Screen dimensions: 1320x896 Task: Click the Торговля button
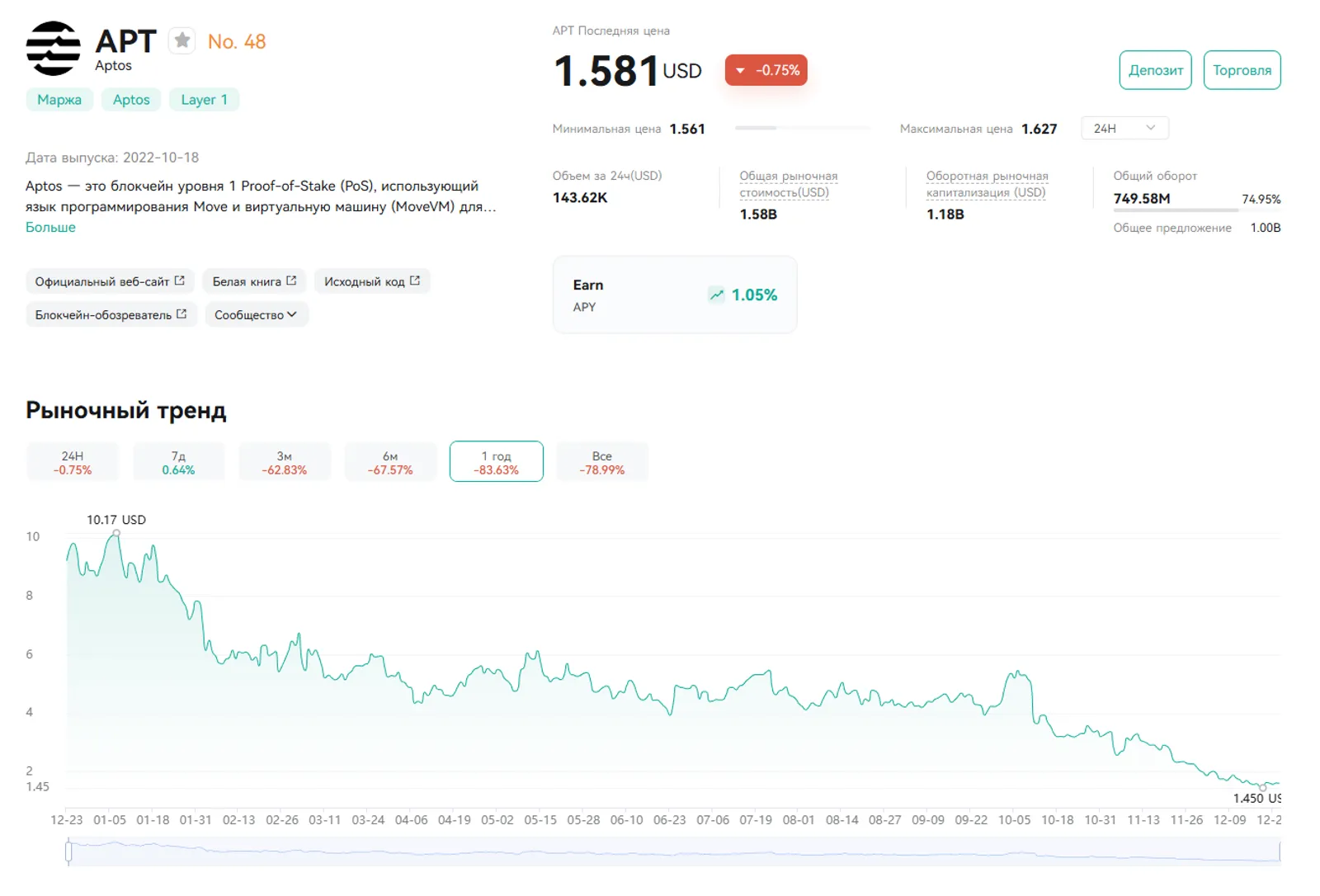[x=1242, y=70]
